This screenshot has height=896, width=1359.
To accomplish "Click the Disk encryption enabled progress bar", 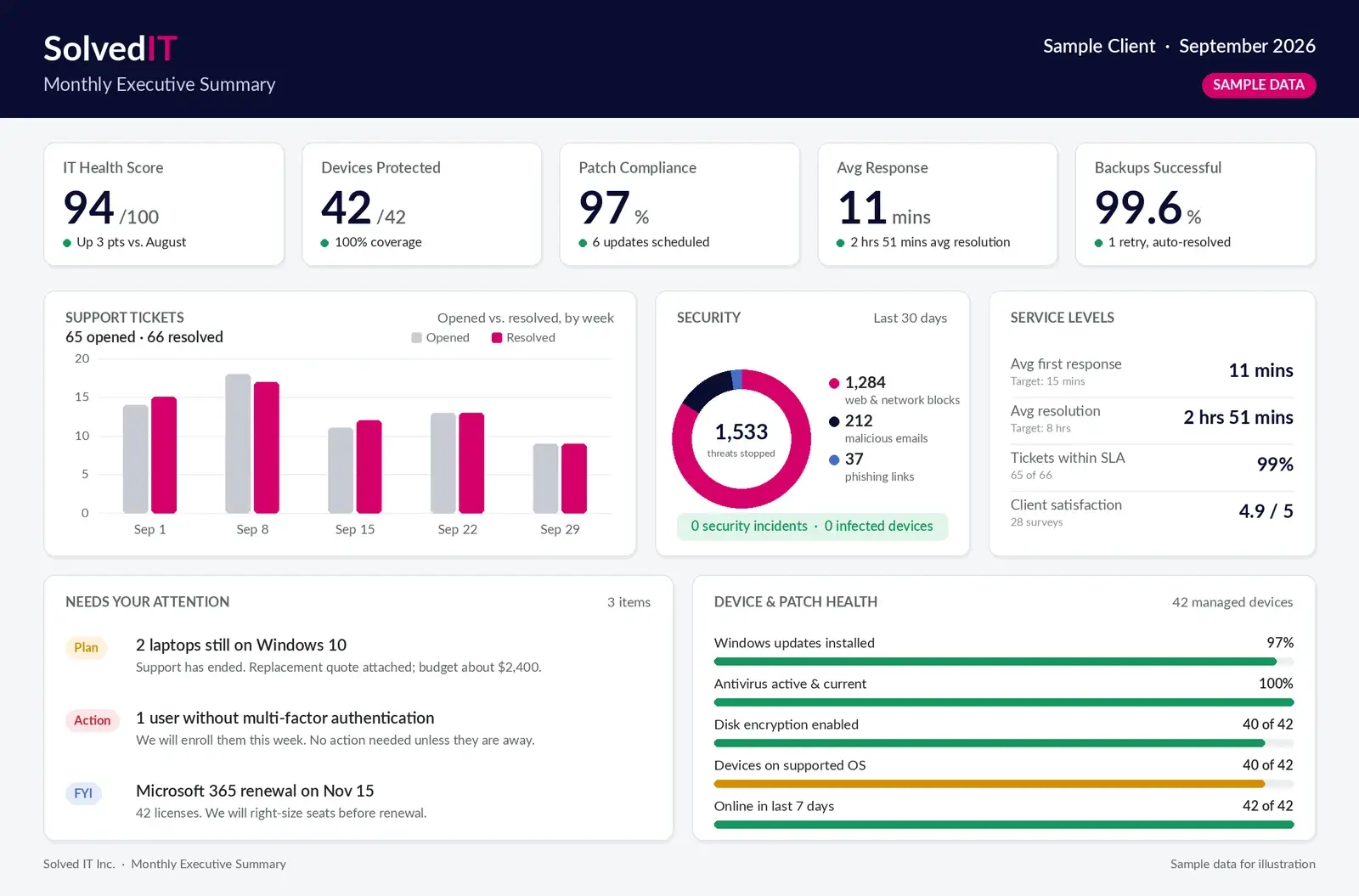I will point(1004,743).
